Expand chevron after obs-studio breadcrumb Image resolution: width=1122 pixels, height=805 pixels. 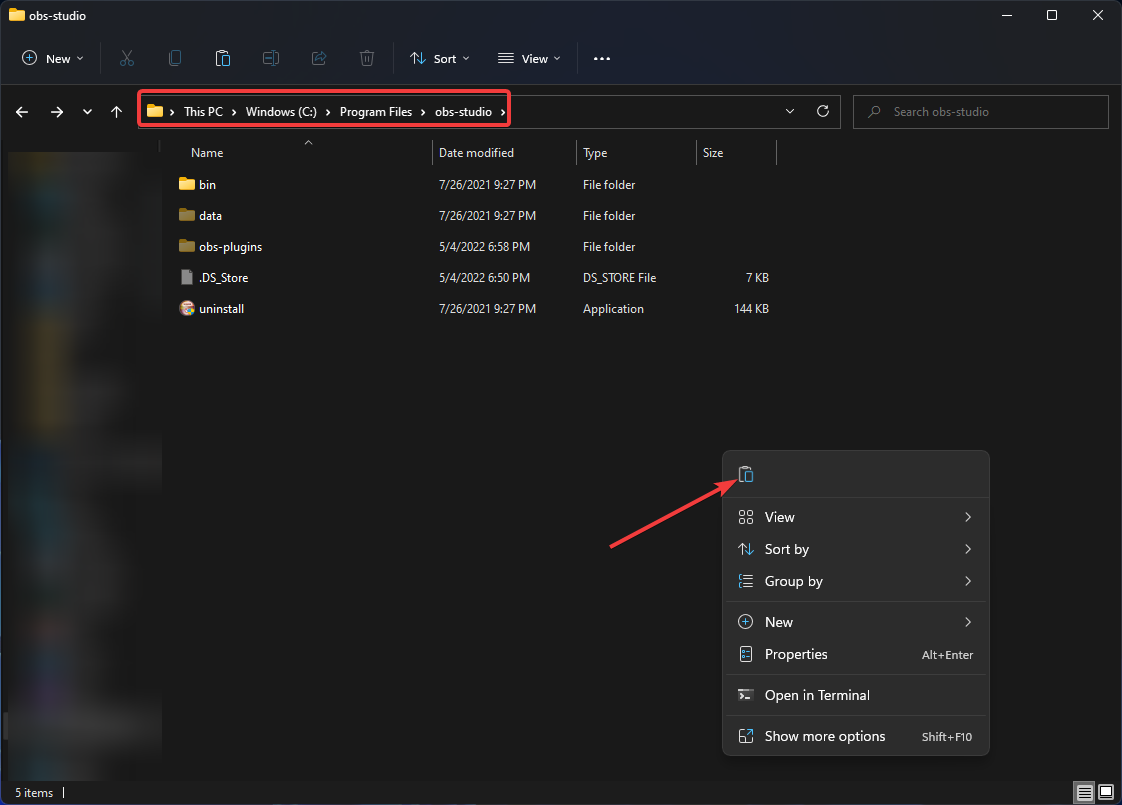click(x=503, y=112)
